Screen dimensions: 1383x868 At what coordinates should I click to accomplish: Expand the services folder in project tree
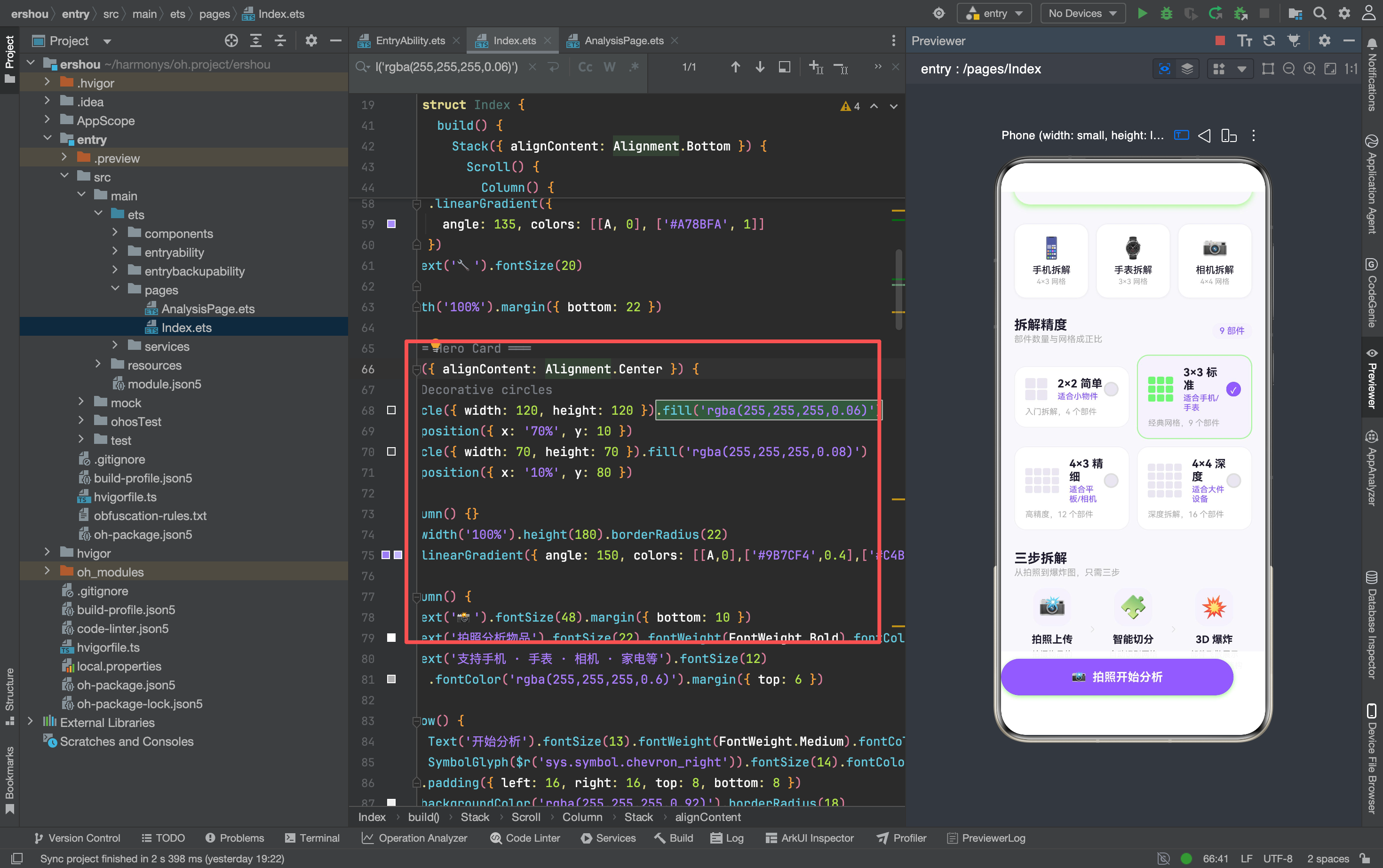coord(115,346)
